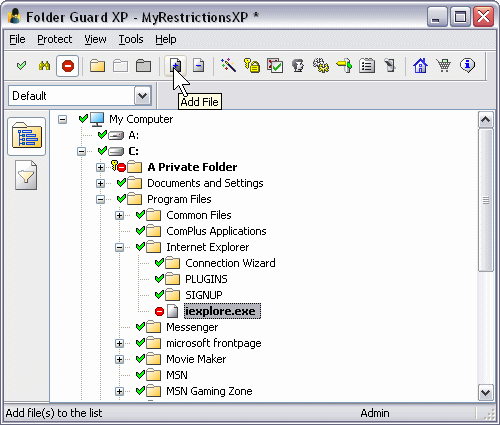Select the filter funnel sidebar icon
Image resolution: width=500 pixels, height=425 pixels.
(26, 175)
